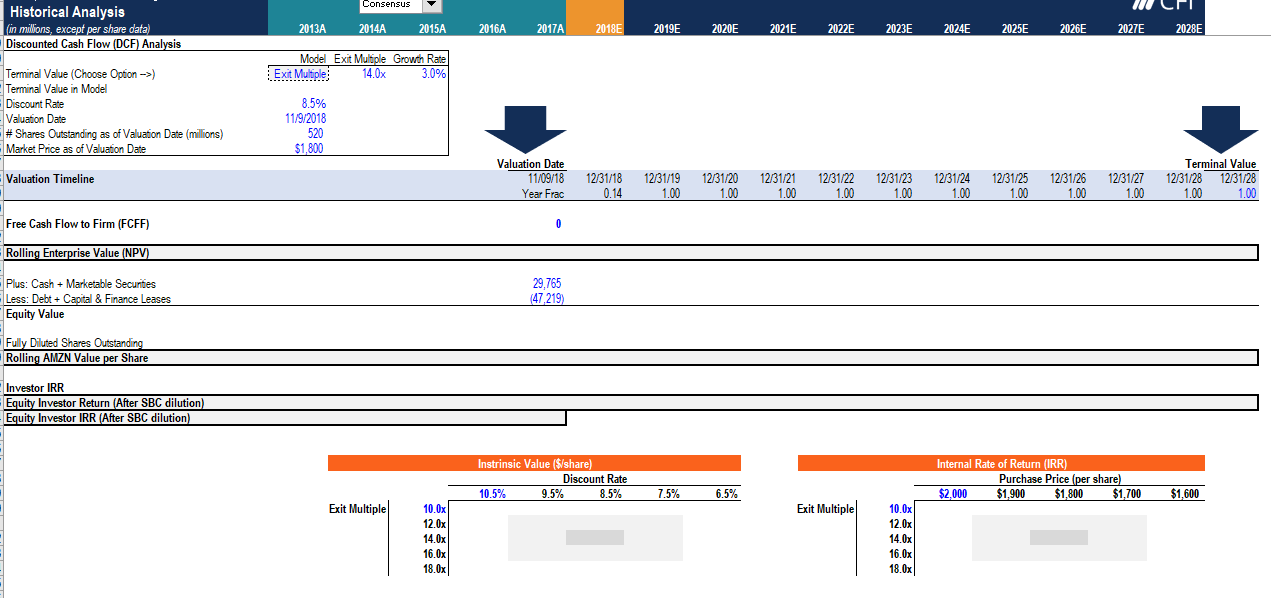The width and height of the screenshot is (1271, 598).
Task: Click 18.0x in the Intrinsic Value exit multiples
Action: pyautogui.click(x=432, y=568)
